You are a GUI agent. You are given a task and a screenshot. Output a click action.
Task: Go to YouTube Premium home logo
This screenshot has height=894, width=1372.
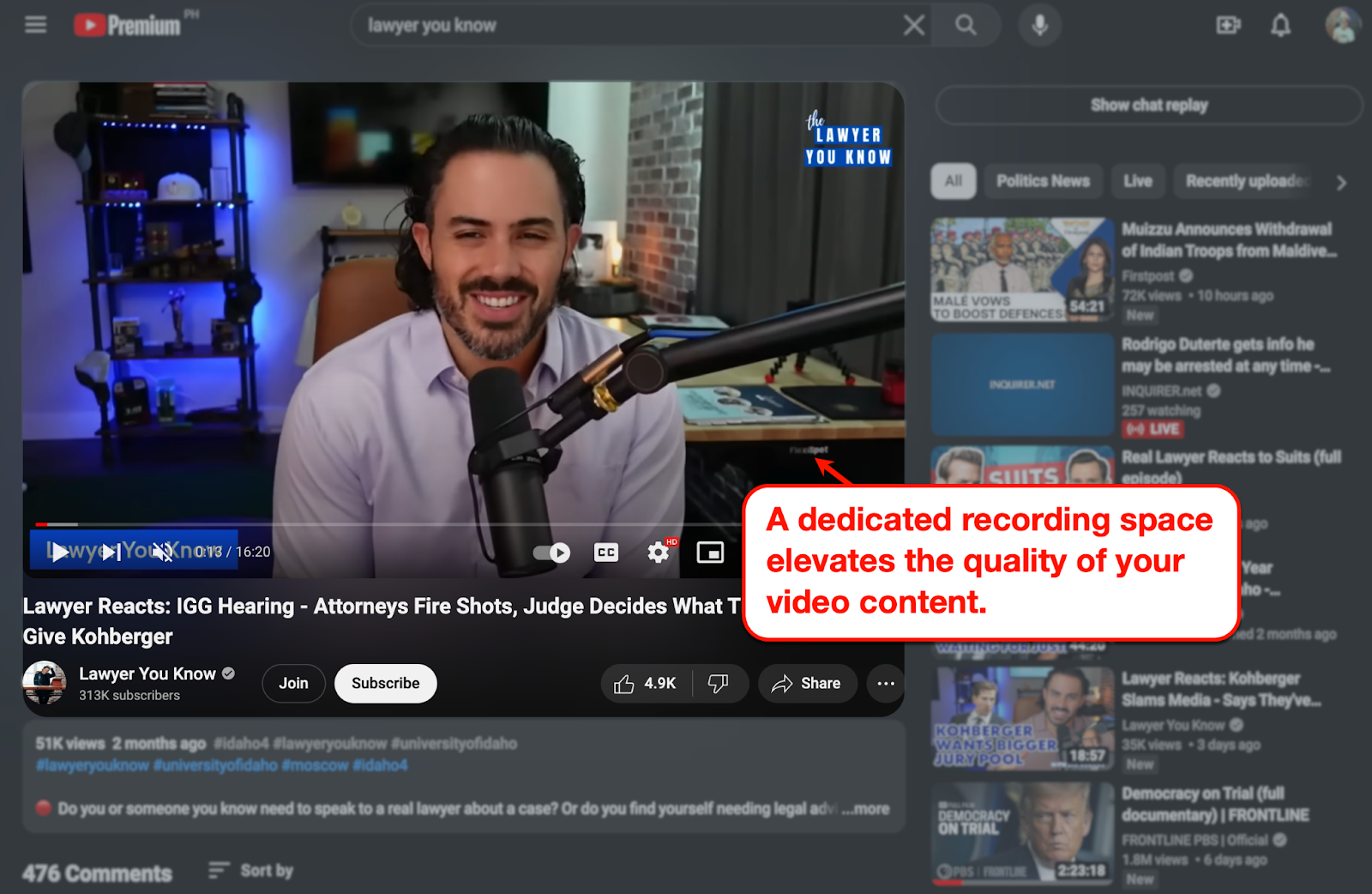[x=127, y=25]
